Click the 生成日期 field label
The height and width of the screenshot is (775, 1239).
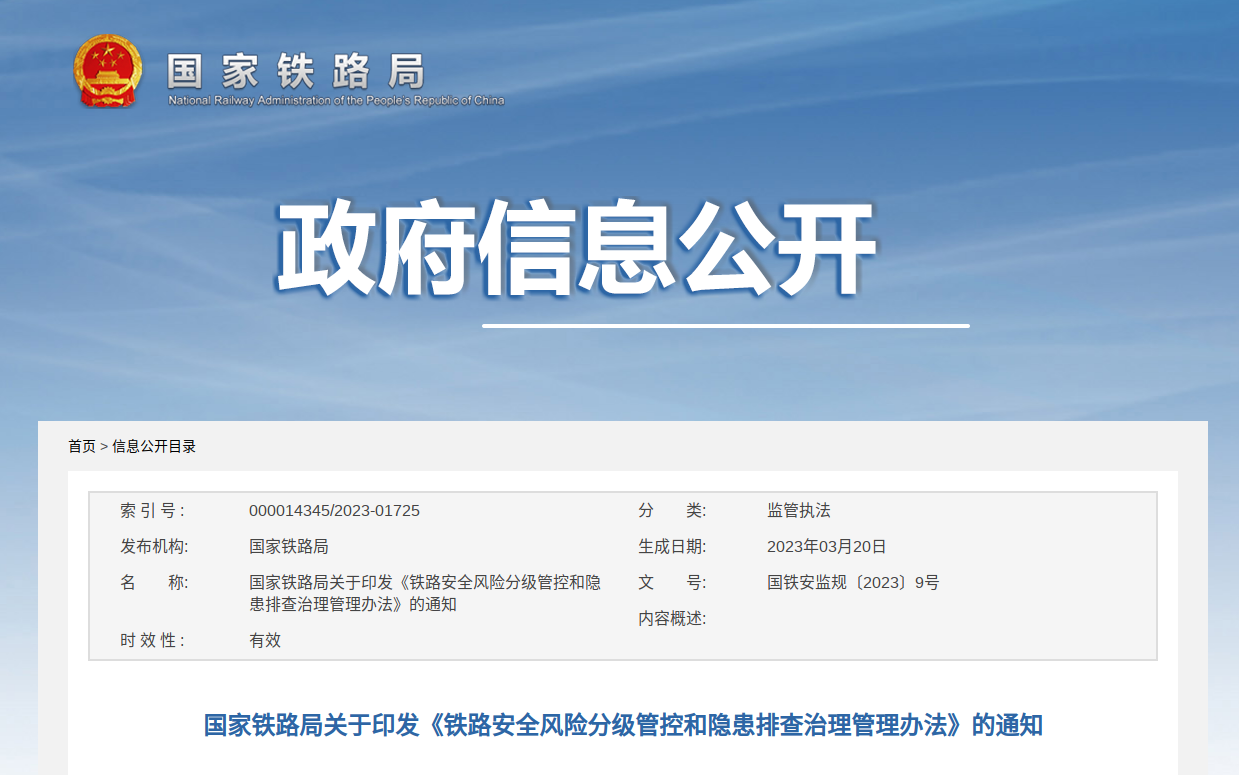[x=672, y=547]
